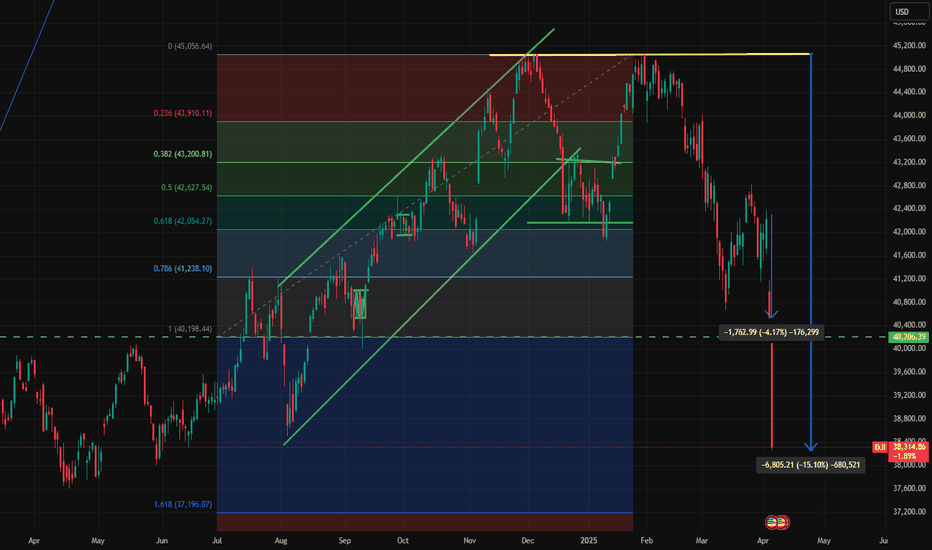Click the right US economic event flag icon
Viewport: 932px width, 550px height.
coord(782,523)
